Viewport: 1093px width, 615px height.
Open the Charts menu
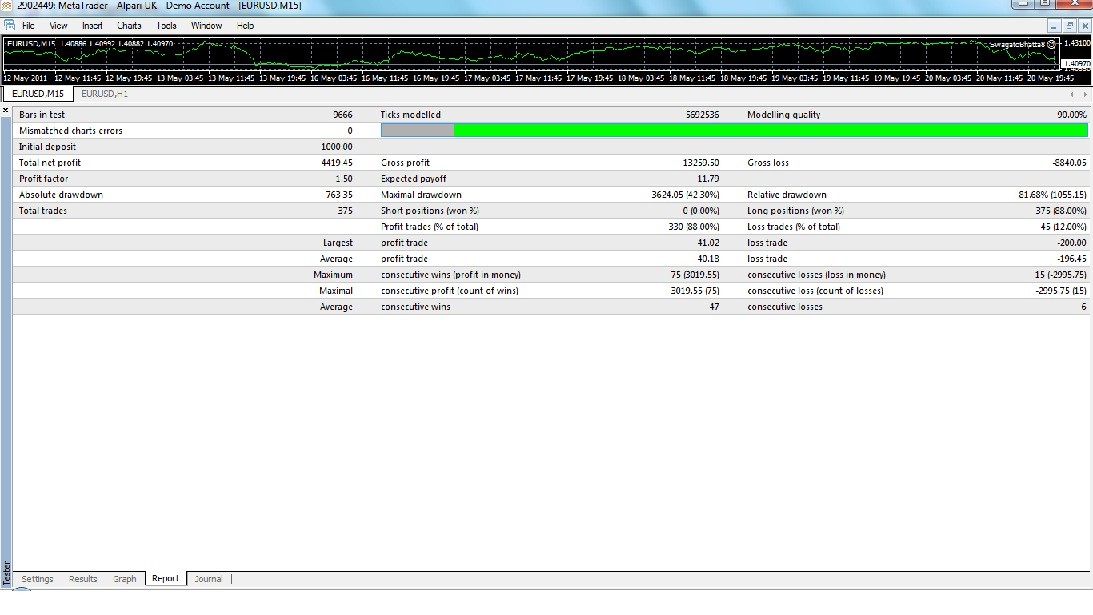(129, 25)
